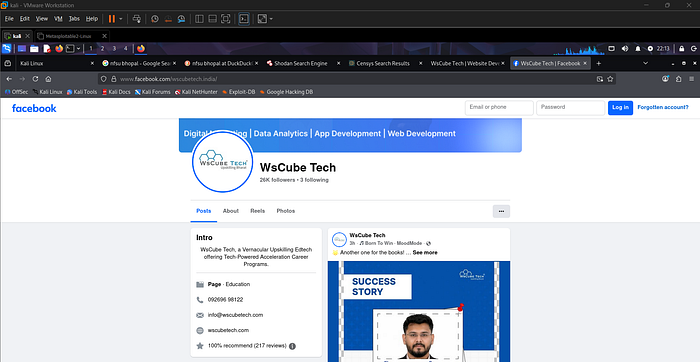Open the file manager from Kali panel
700x362 pixels.
click(x=34, y=49)
